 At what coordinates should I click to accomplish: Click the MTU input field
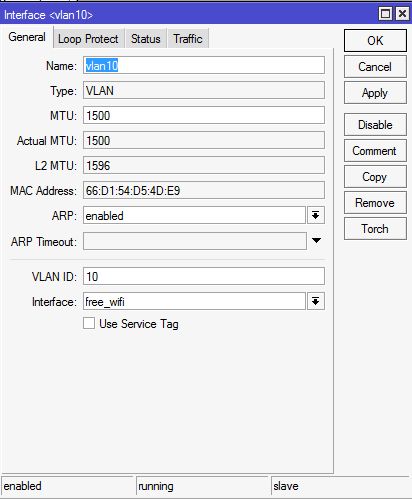tap(204, 115)
